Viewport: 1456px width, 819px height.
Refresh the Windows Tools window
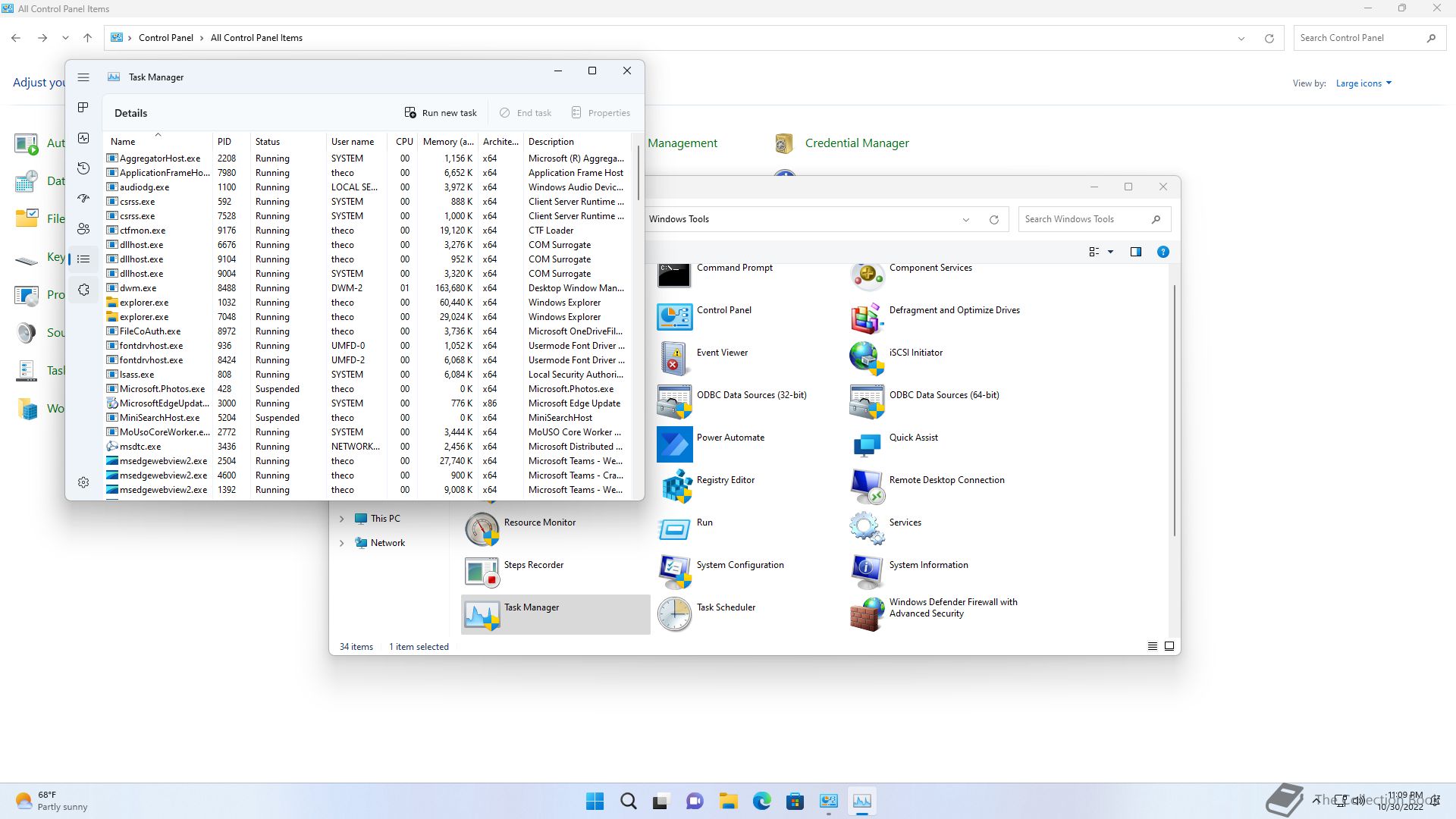pos(994,220)
